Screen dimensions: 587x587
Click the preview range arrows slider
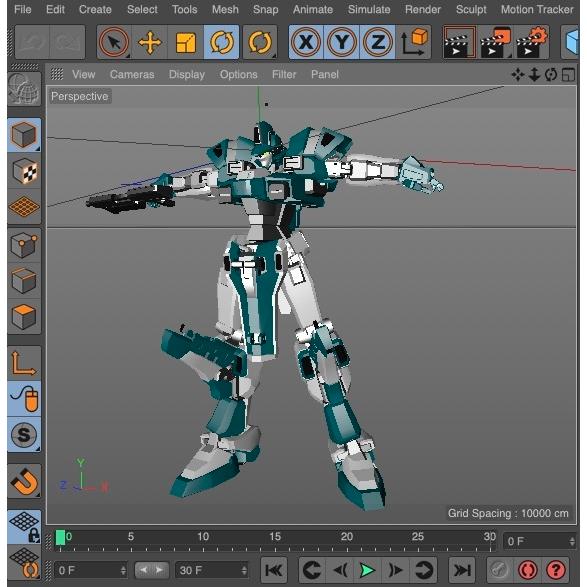point(151,570)
